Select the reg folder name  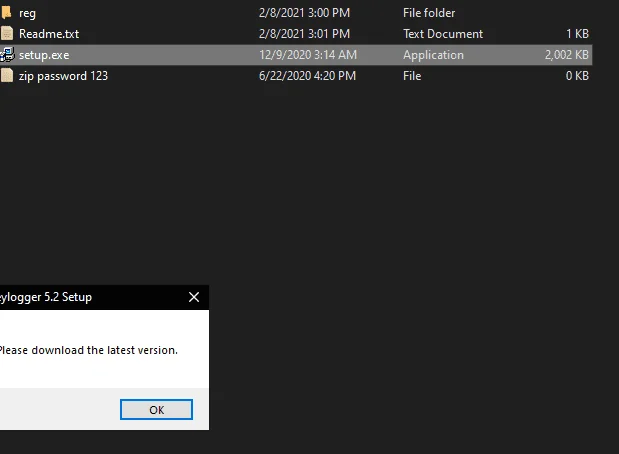click(x=27, y=13)
